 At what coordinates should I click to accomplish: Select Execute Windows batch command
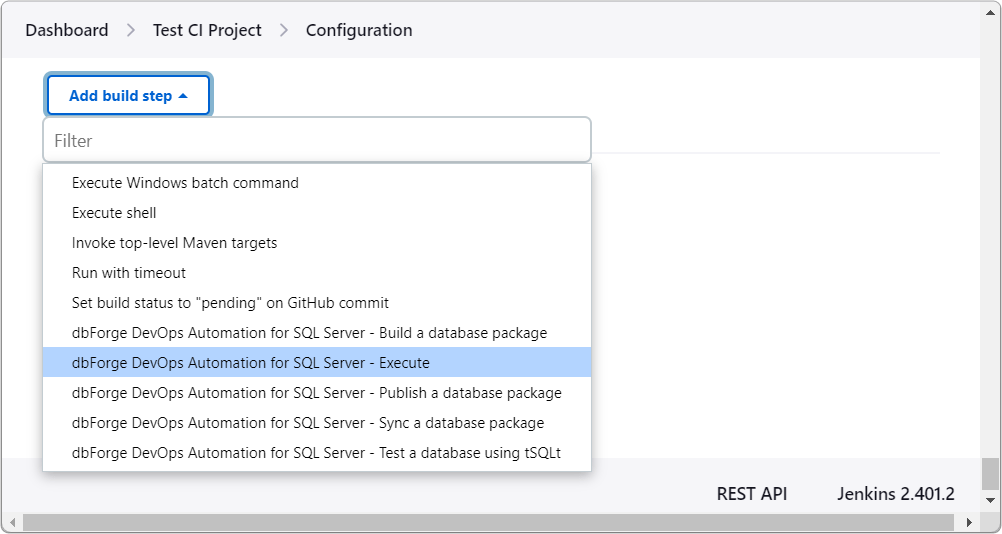[185, 183]
